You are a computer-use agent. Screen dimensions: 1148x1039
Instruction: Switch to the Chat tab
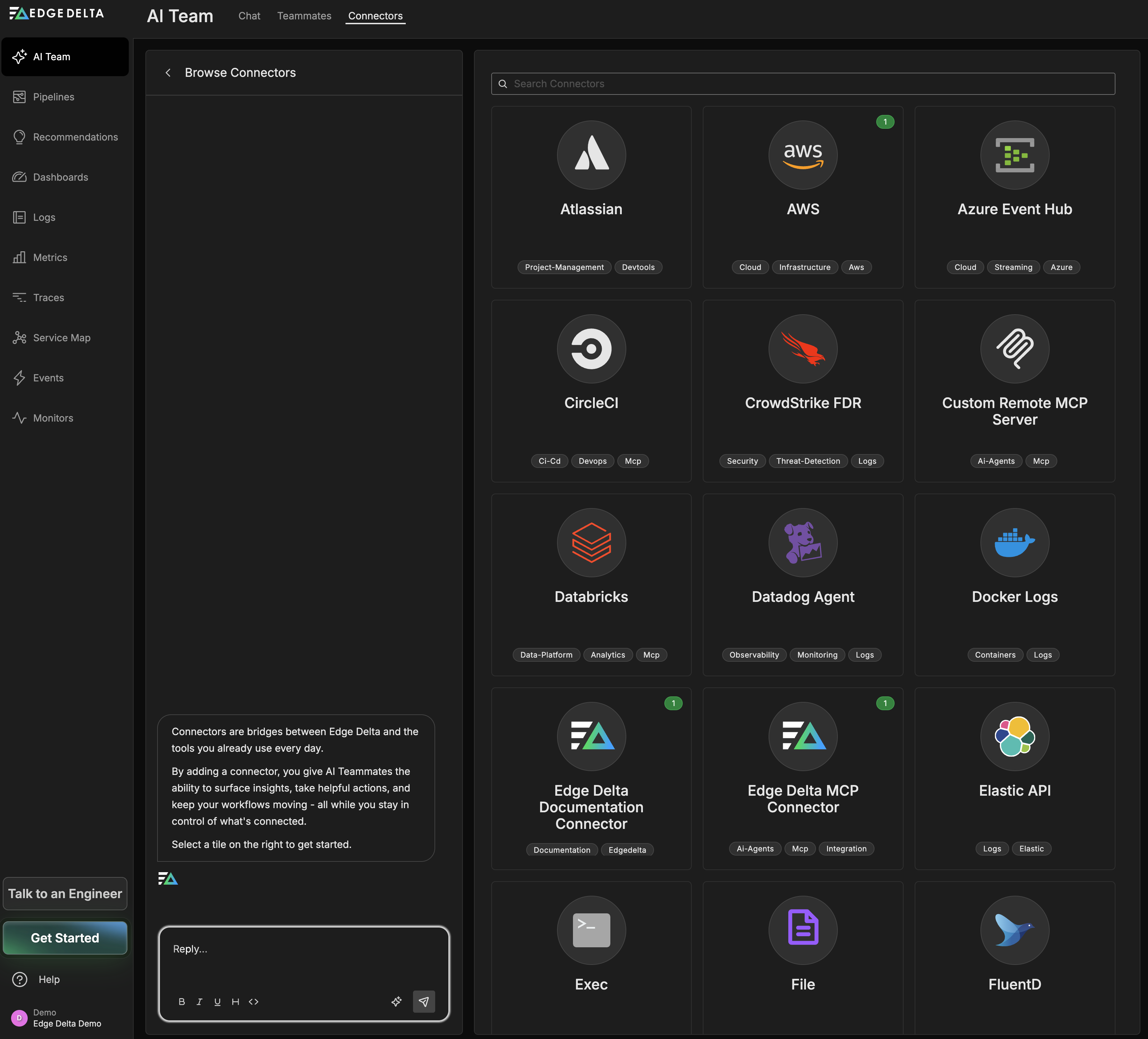click(x=249, y=16)
